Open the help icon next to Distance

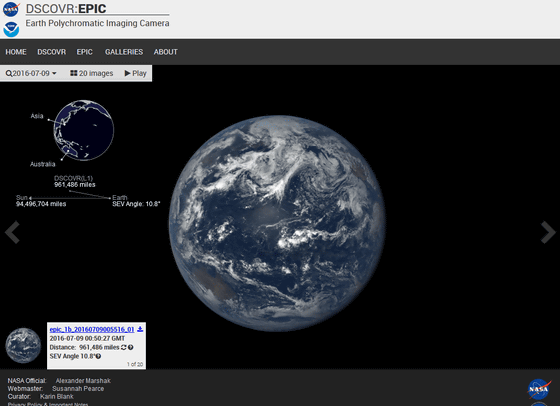pos(131,347)
